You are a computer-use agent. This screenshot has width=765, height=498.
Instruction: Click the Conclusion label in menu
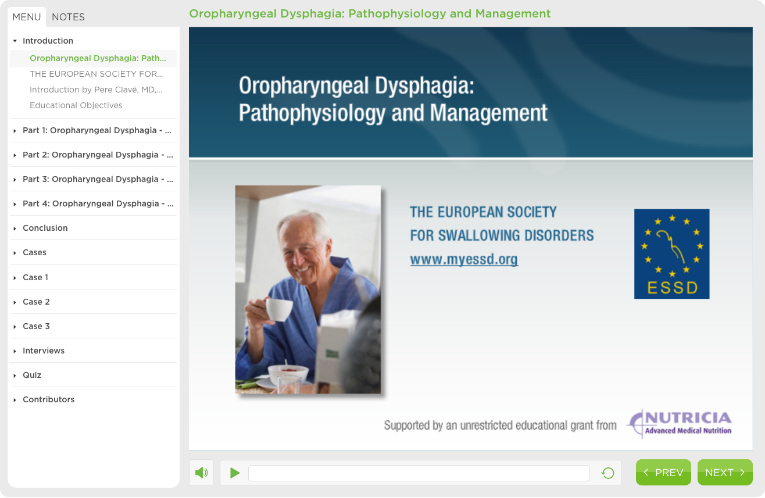[45, 228]
